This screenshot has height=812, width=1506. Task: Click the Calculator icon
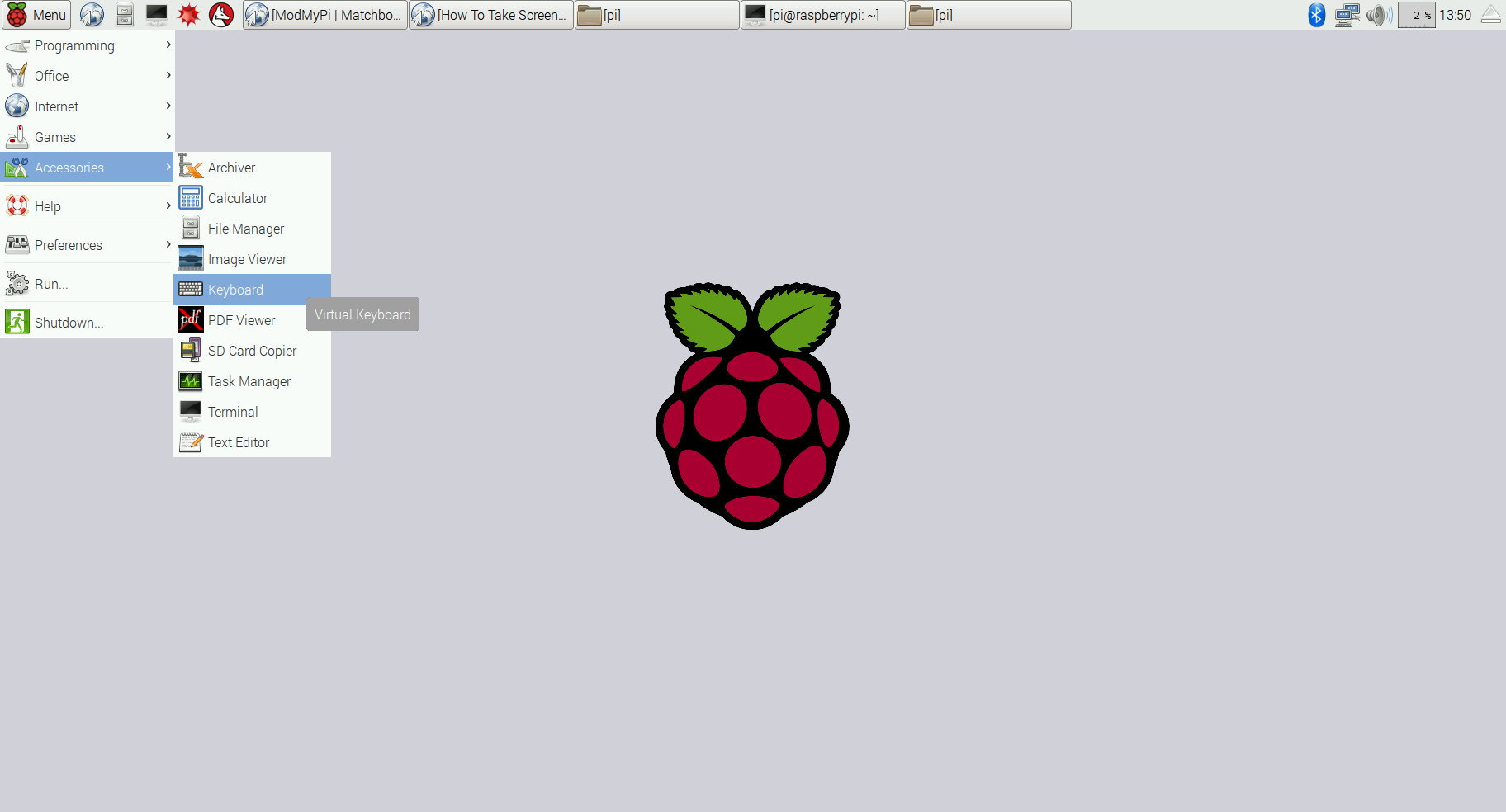[191, 198]
